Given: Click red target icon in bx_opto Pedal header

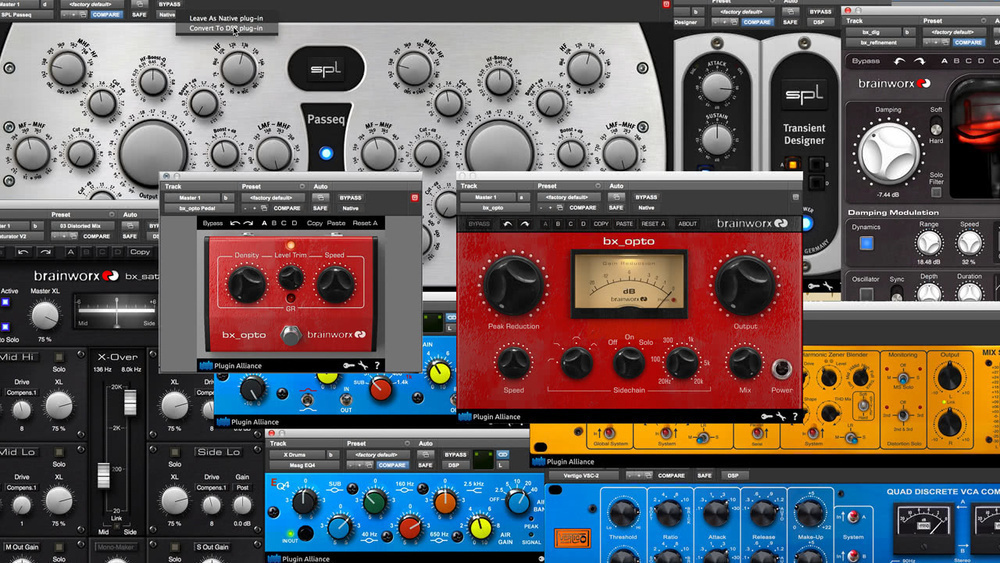Looking at the screenshot, I should point(415,198).
